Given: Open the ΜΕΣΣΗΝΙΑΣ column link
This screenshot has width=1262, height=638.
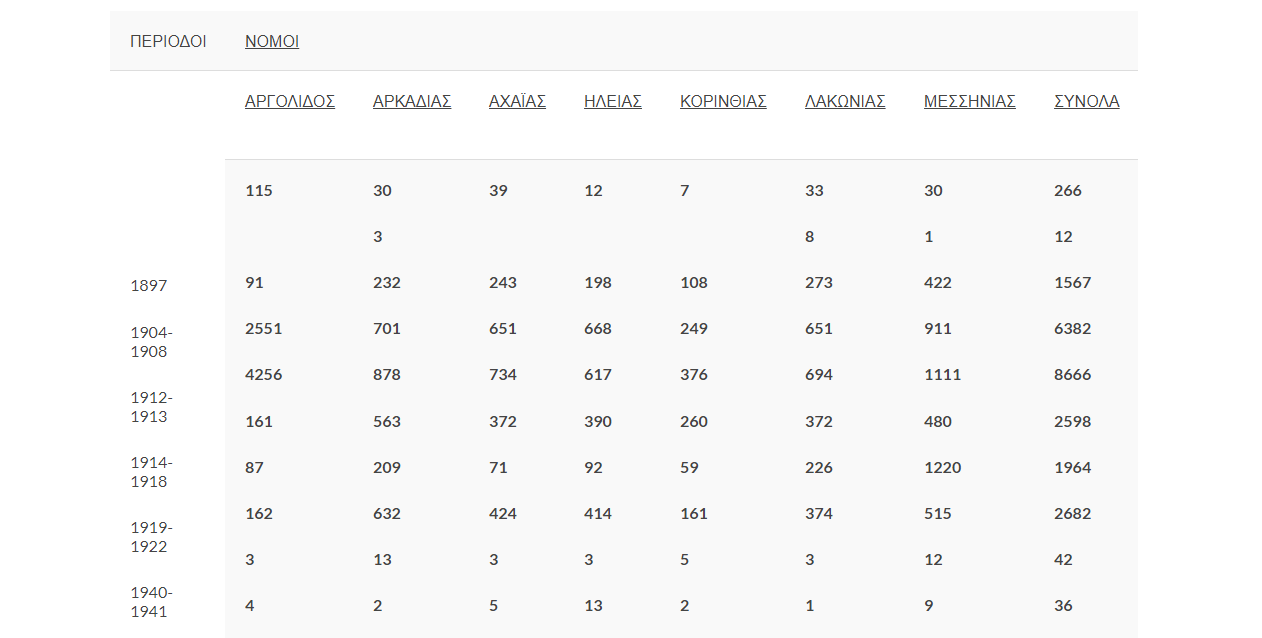Looking at the screenshot, I should point(970,101).
